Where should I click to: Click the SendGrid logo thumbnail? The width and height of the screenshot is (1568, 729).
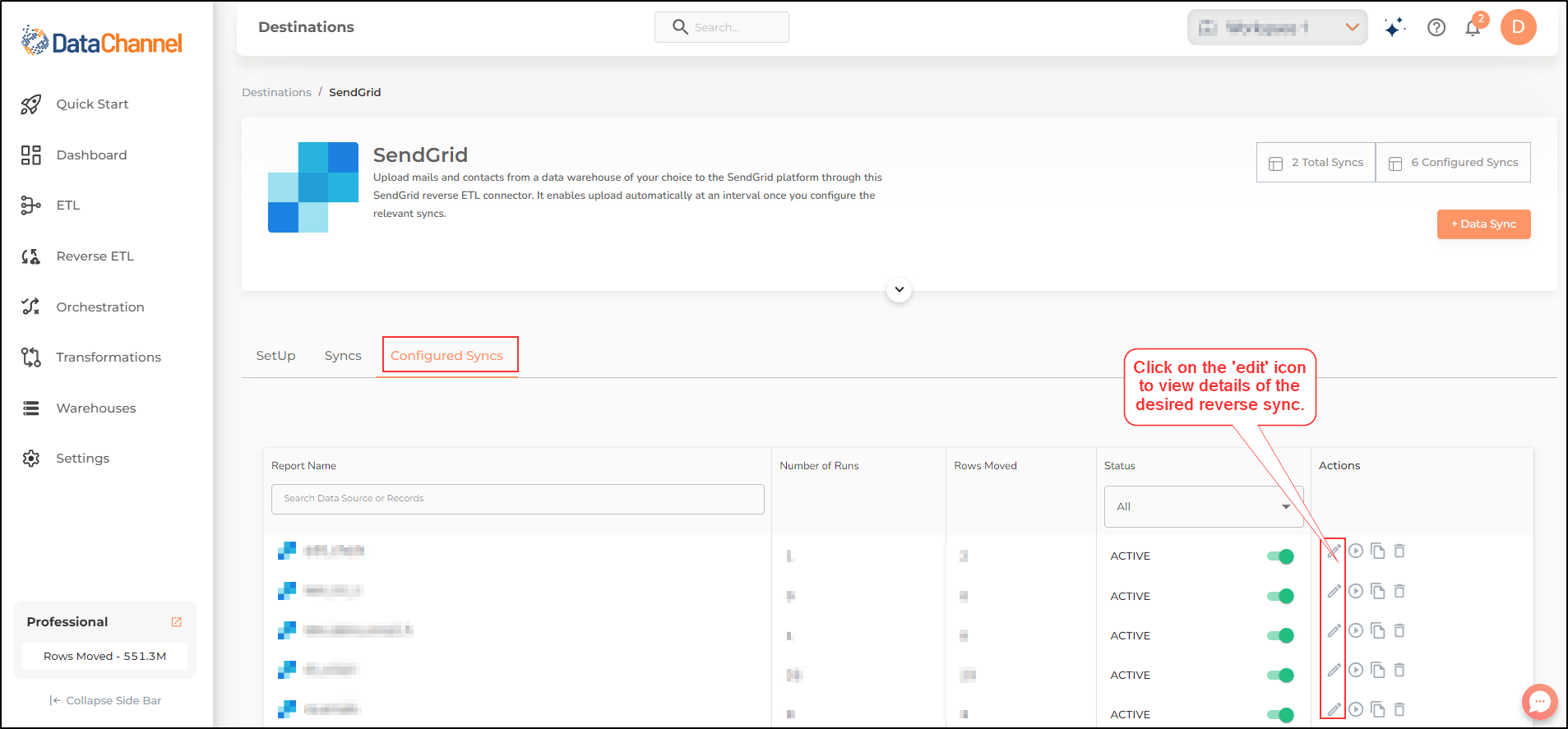[313, 187]
